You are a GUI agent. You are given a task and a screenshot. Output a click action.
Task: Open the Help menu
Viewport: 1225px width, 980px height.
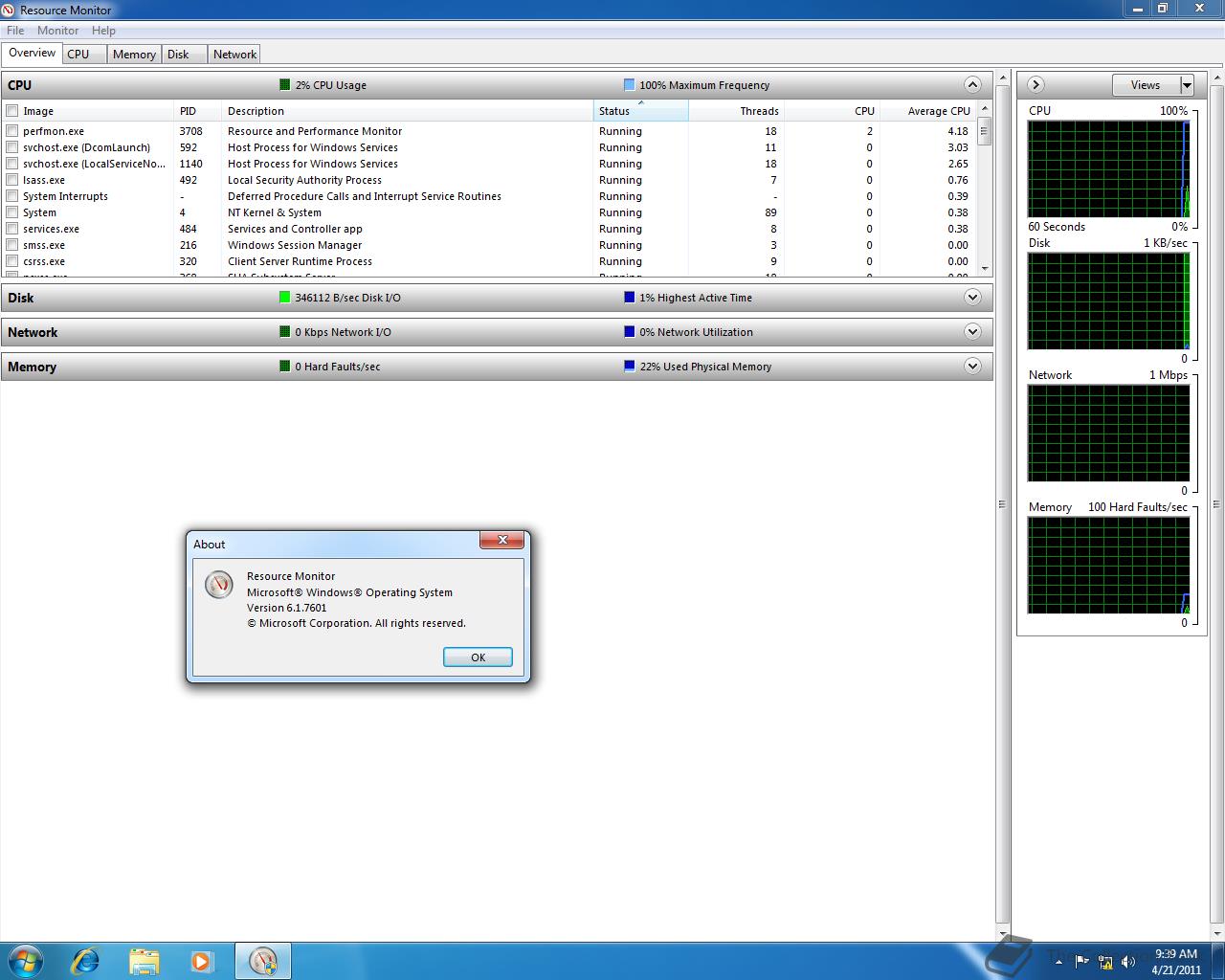pyautogui.click(x=103, y=31)
